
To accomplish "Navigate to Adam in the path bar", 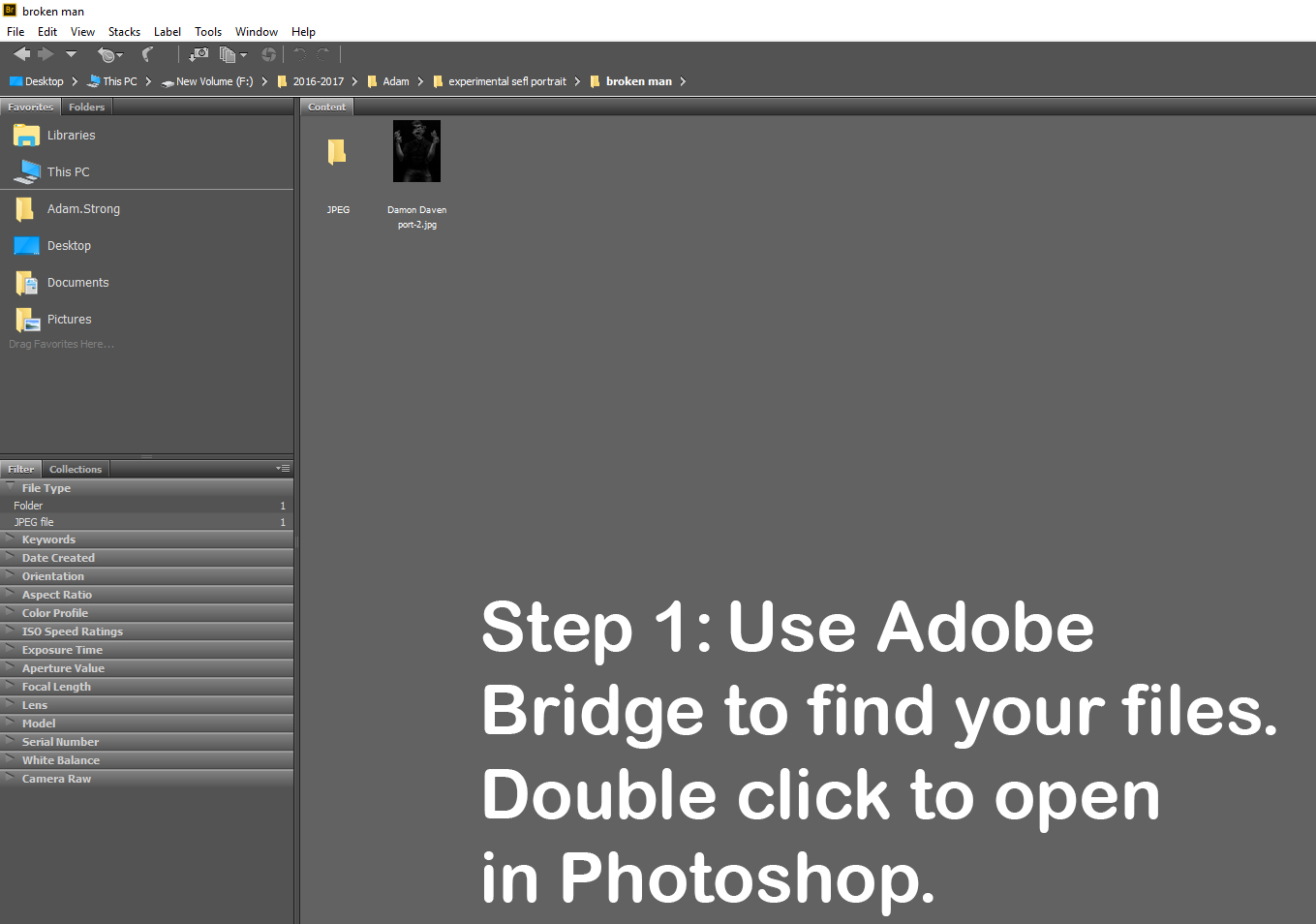I will pyautogui.click(x=395, y=81).
